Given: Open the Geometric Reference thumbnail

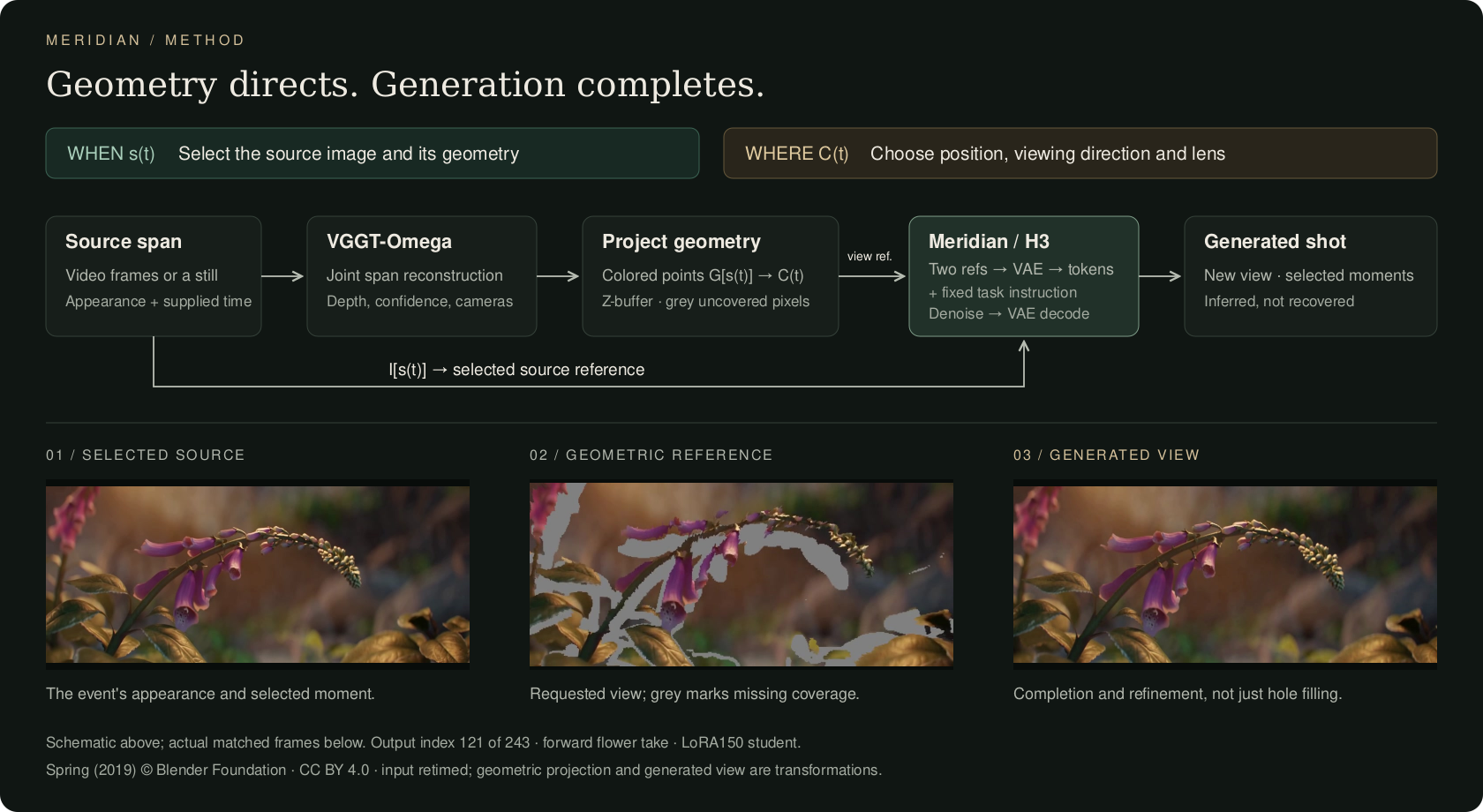Looking at the screenshot, I should point(741,575).
